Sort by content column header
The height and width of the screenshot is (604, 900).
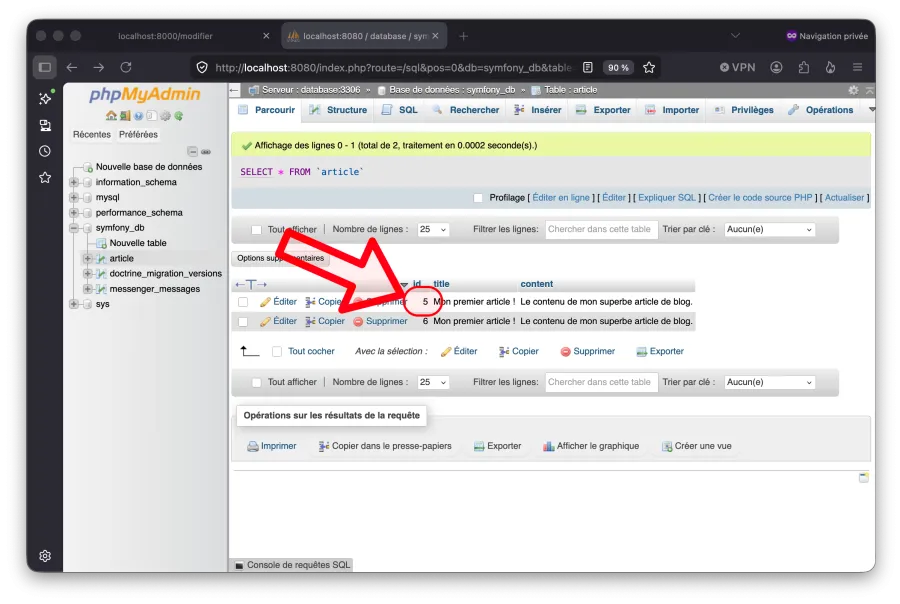[x=537, y=284]
